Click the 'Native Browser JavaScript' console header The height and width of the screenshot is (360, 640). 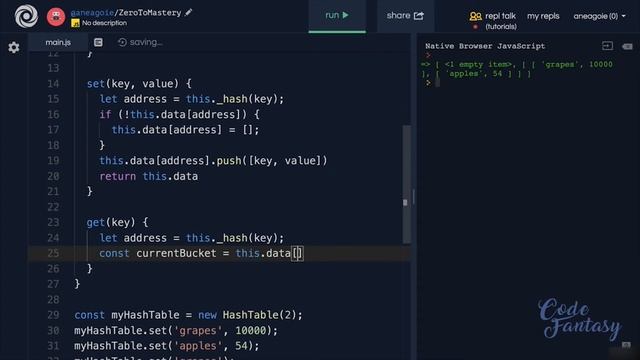(485, 46)
